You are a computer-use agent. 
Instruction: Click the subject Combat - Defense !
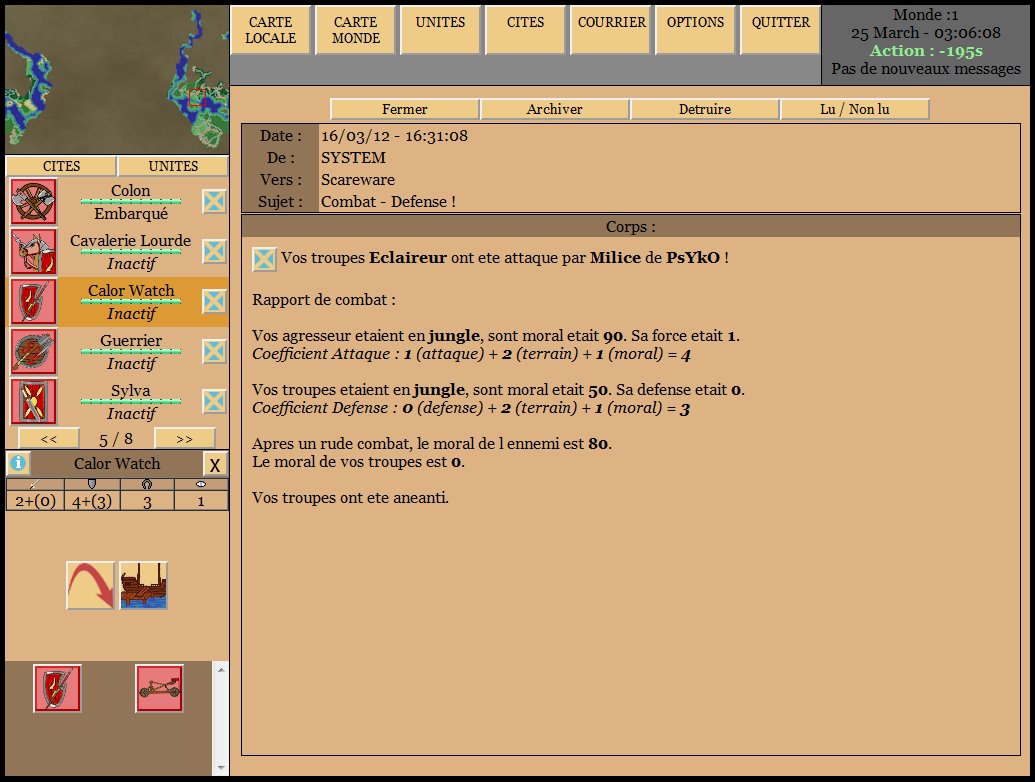[x=388, y=202]
